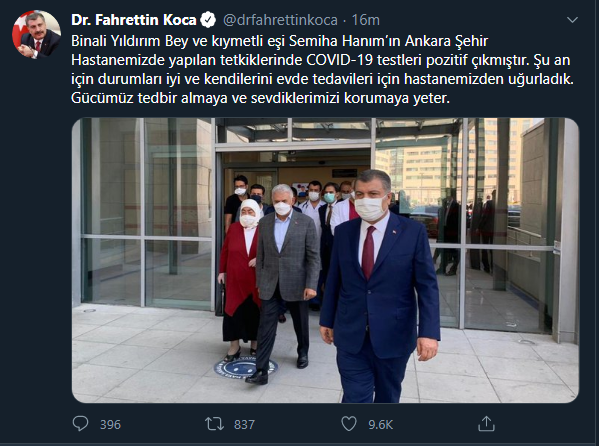Click the tweet body text

pyautogui.click(x=322, y=70)
